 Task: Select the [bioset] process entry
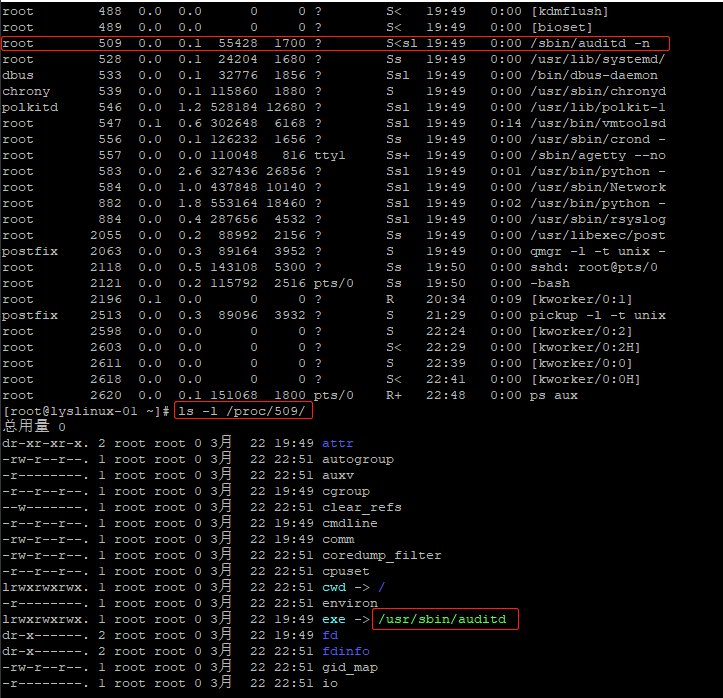pos(561,27)
